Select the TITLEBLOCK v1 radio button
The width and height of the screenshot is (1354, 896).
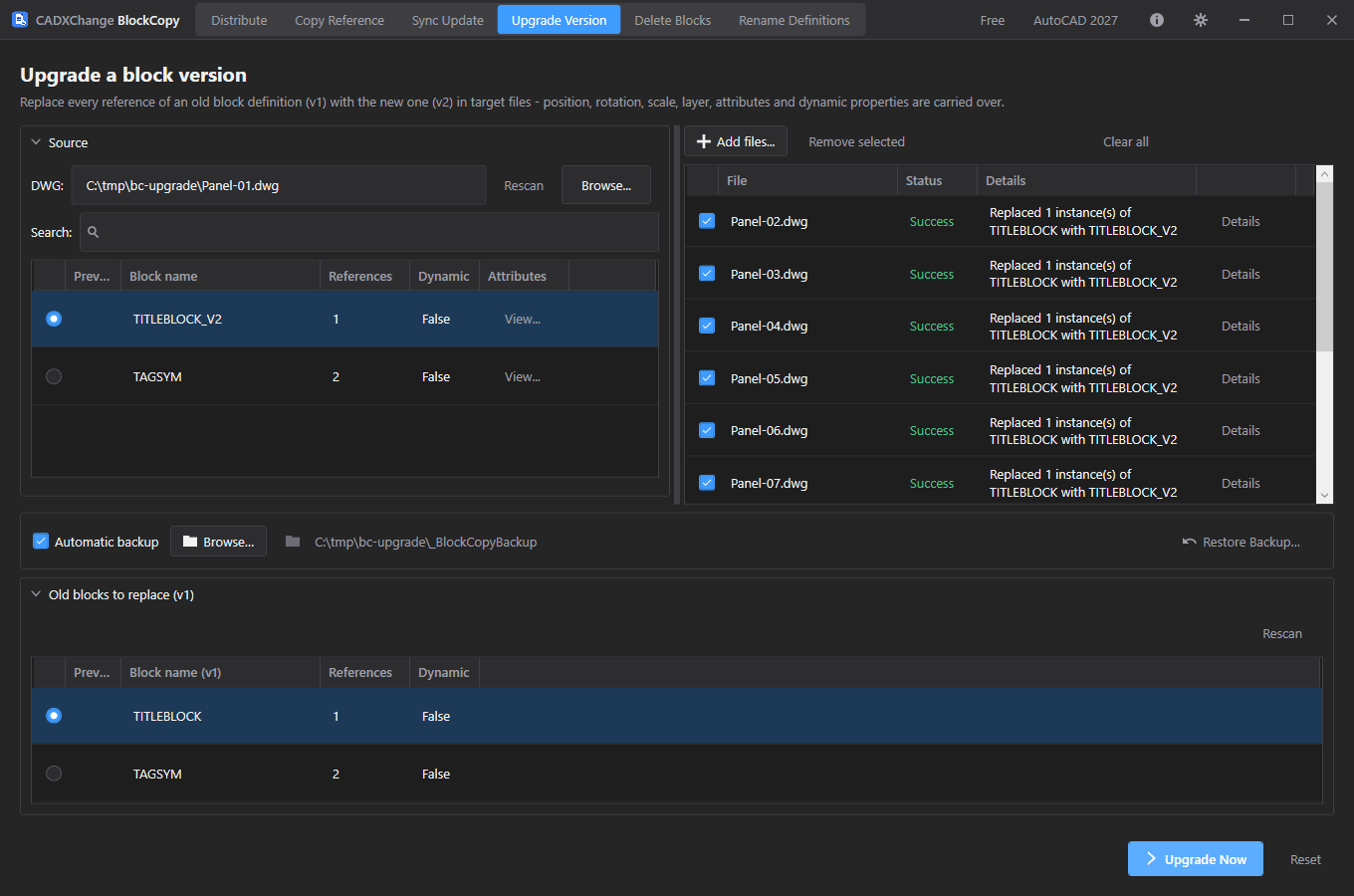click(54, 716)
